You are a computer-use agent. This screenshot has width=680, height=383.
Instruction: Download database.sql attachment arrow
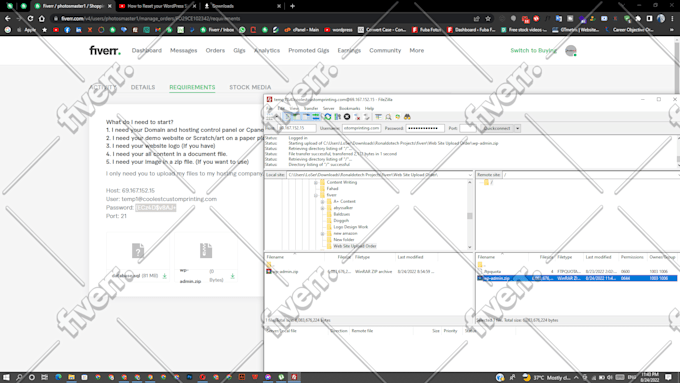tap(165, 276)
